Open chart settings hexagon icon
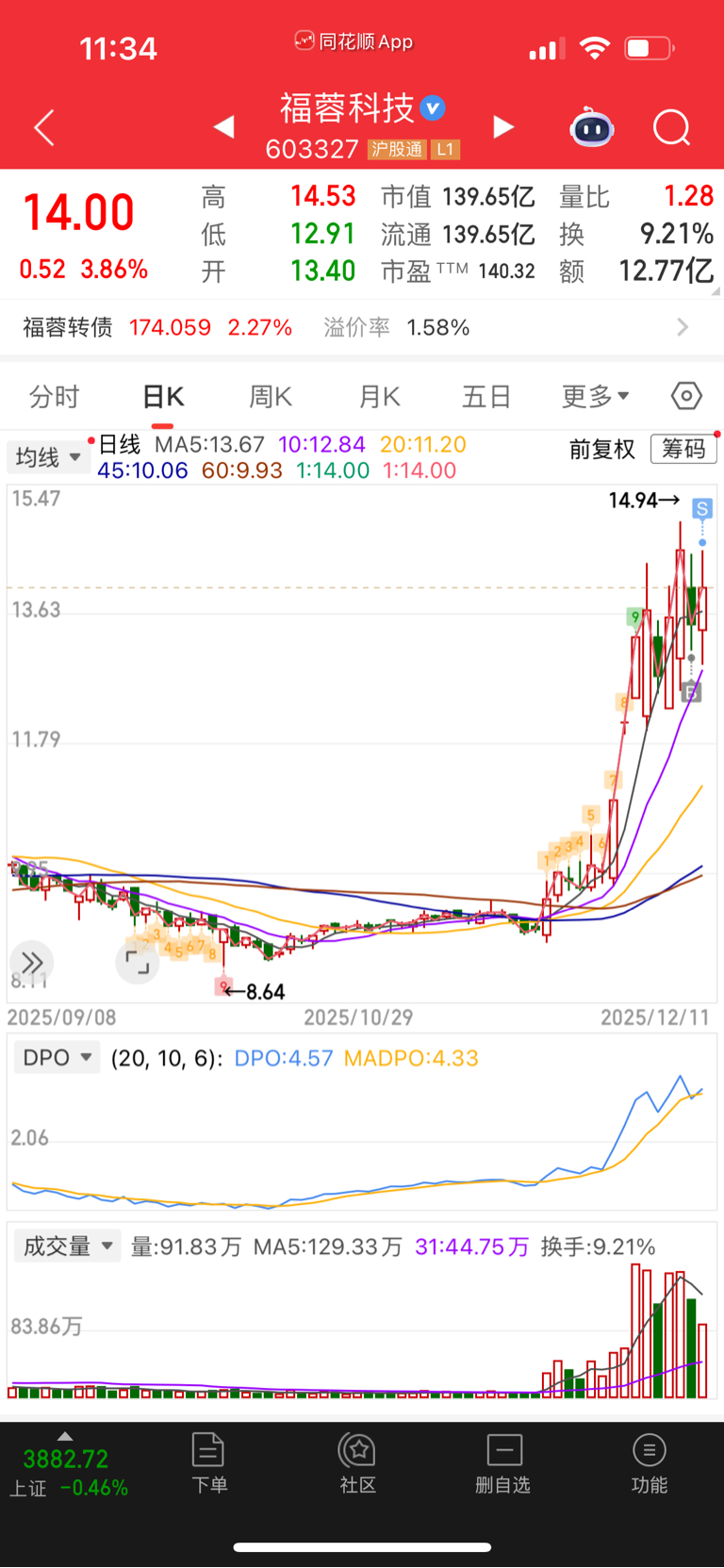The height and width of the screenshot is (1568, 724). [686, 396]
